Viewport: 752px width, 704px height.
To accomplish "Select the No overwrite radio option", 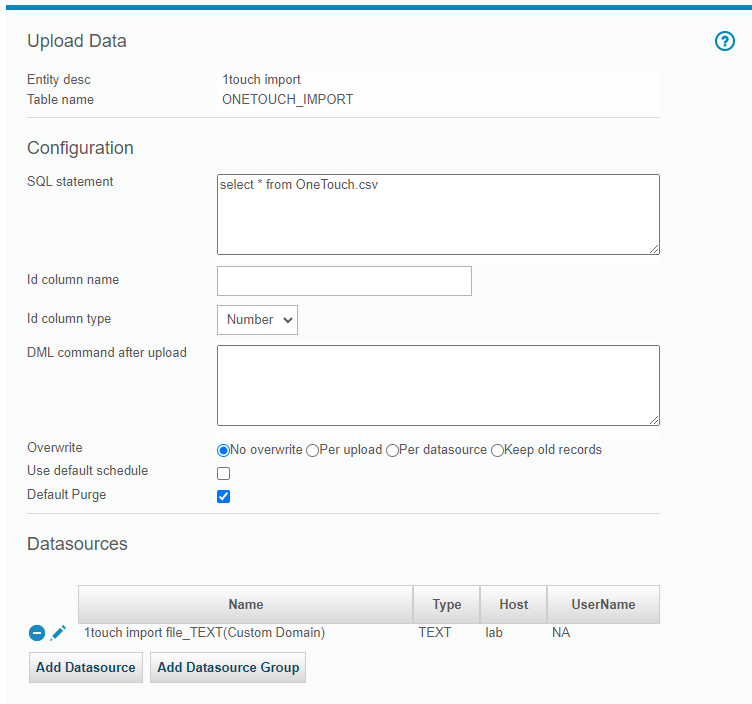I will [x=224, y=451].
